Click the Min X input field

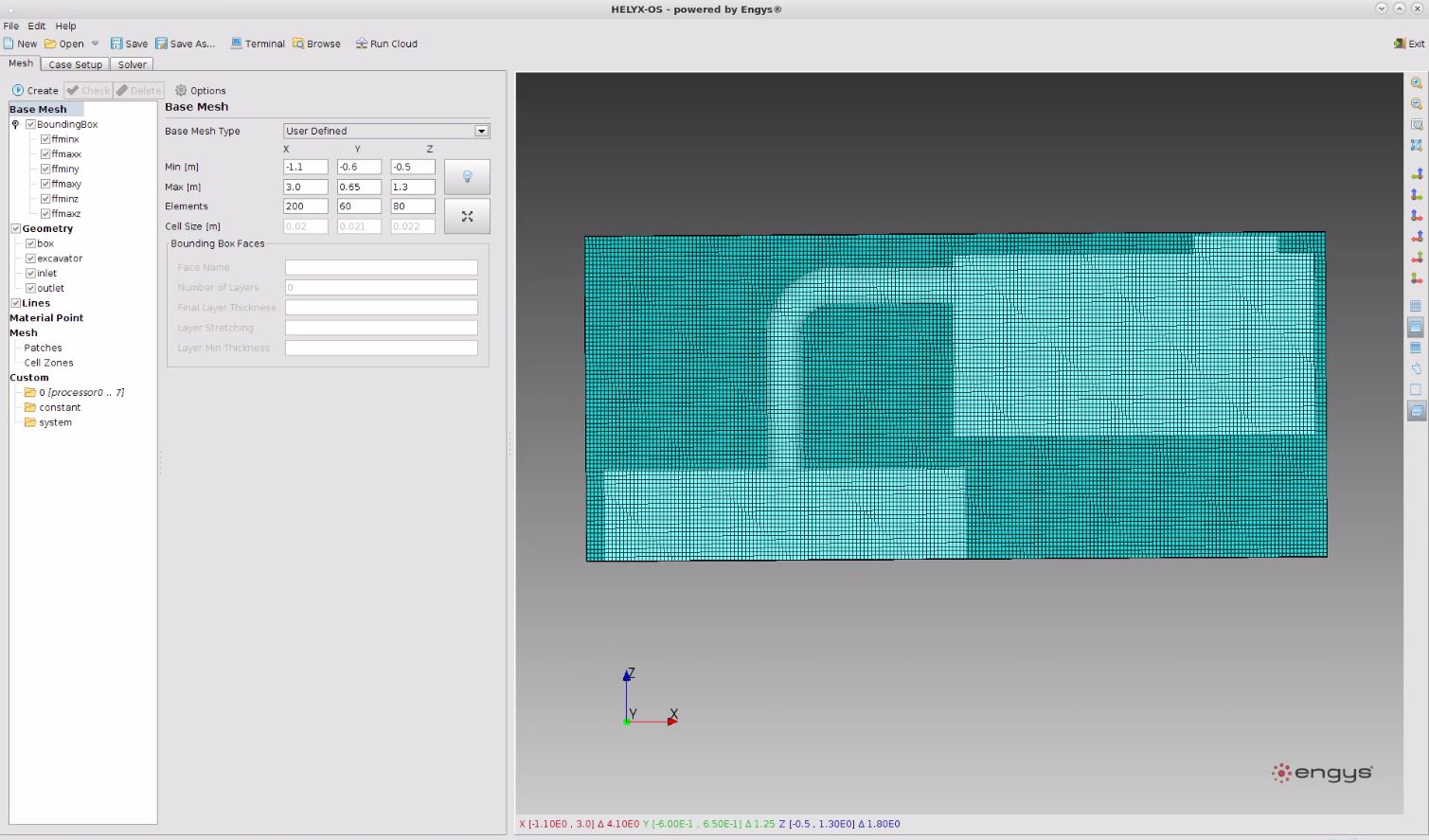pyautogui.click(x=306, y=167)
